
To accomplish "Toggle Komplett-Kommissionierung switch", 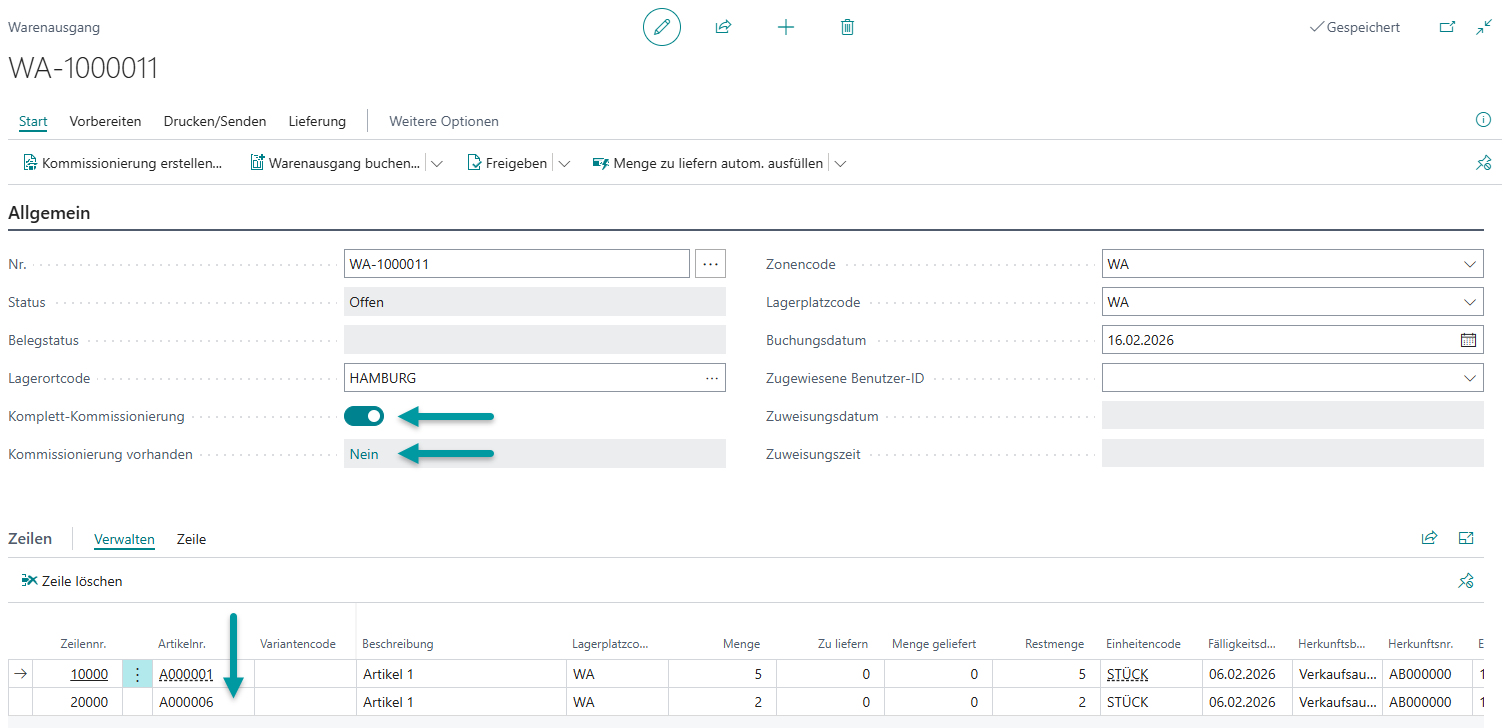I will coord(364,416).
